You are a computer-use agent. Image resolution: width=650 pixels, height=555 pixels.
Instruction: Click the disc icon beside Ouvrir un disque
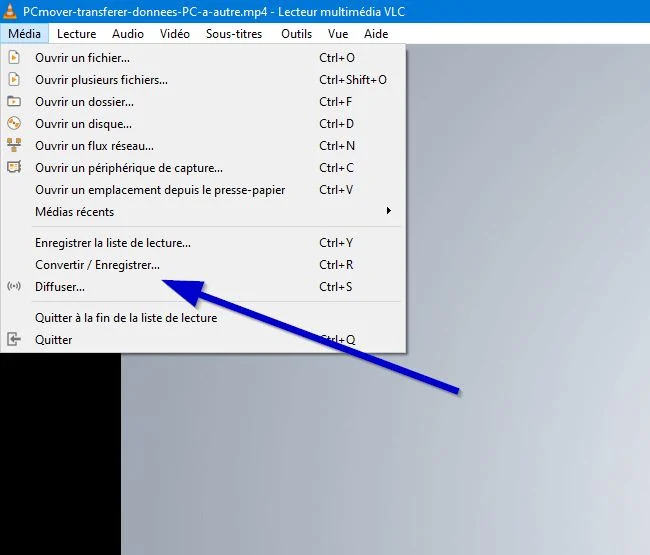(x=14, y=123)
